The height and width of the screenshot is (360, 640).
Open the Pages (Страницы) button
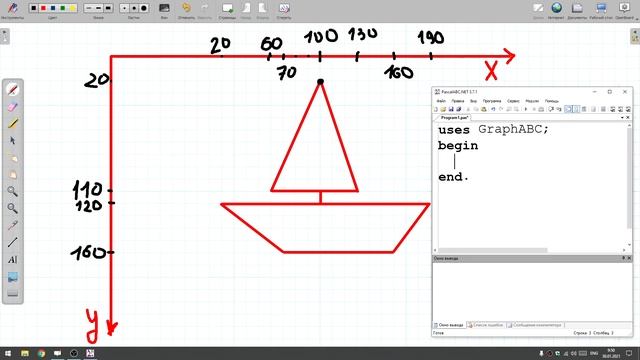pyautogui.click(x=227, y=8)
